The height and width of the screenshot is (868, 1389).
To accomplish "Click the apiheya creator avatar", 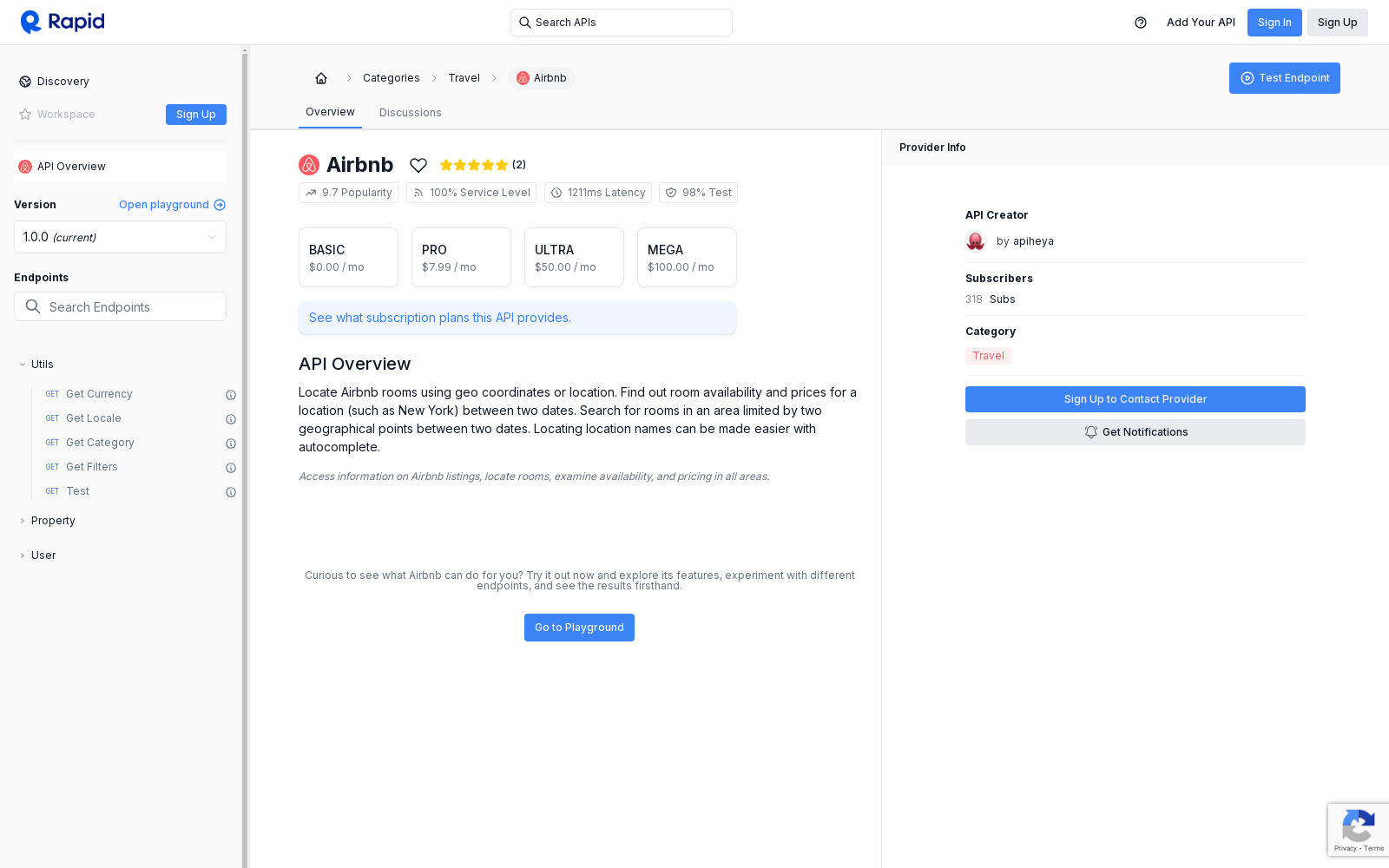I will tap(976, 241).
